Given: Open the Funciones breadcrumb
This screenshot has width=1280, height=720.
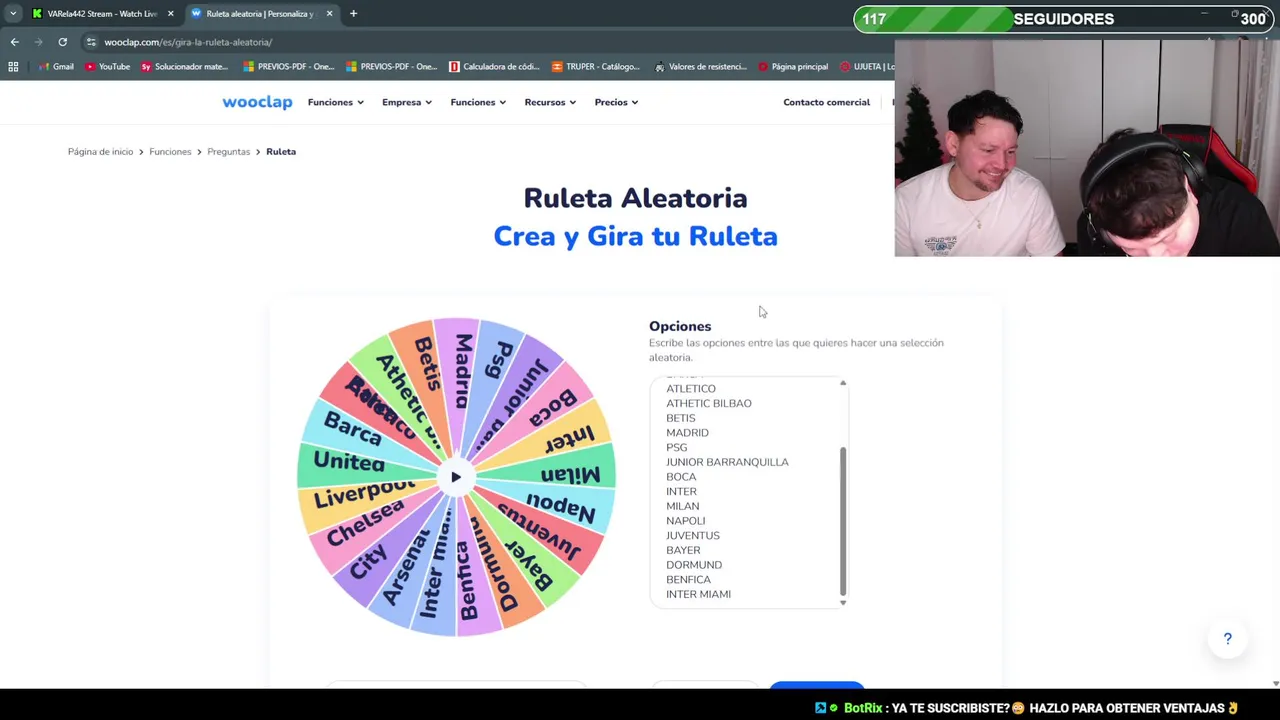Looking at the screenshot, I should (x=170, y=152).
